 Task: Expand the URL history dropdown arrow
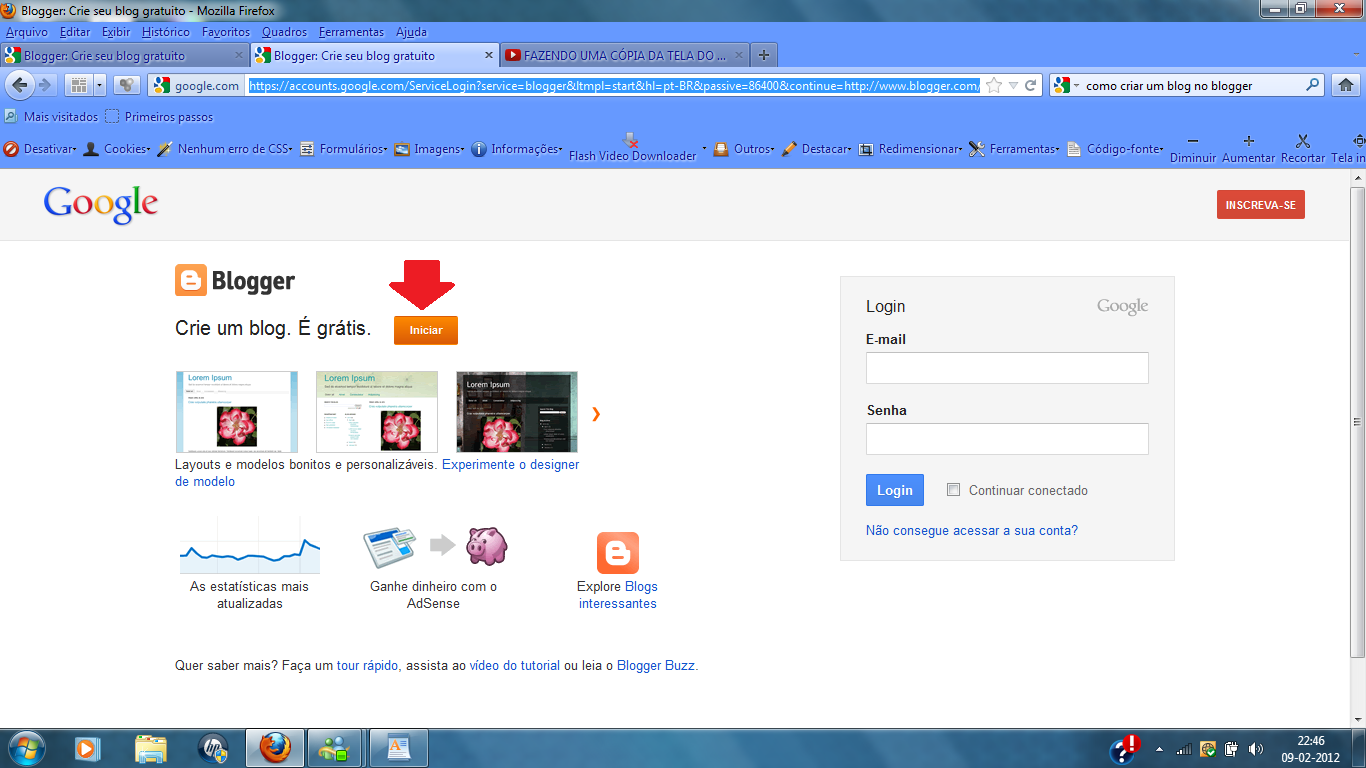pyautogui.click(x=1013, y=86)
